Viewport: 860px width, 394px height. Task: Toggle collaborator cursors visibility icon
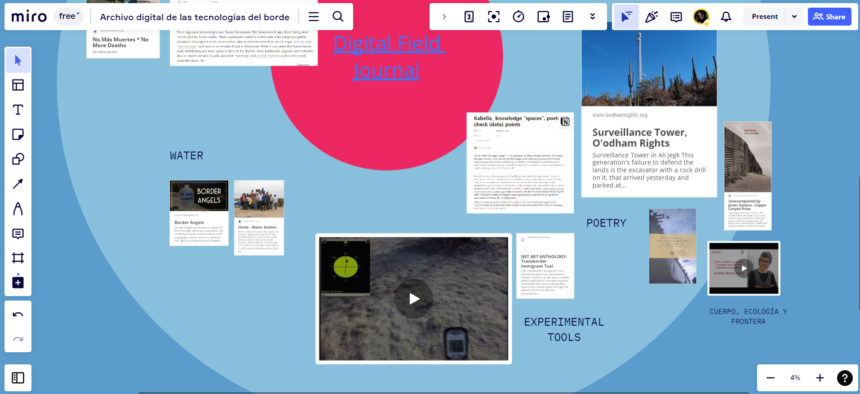pyautogui.click(x=626, y=16)
